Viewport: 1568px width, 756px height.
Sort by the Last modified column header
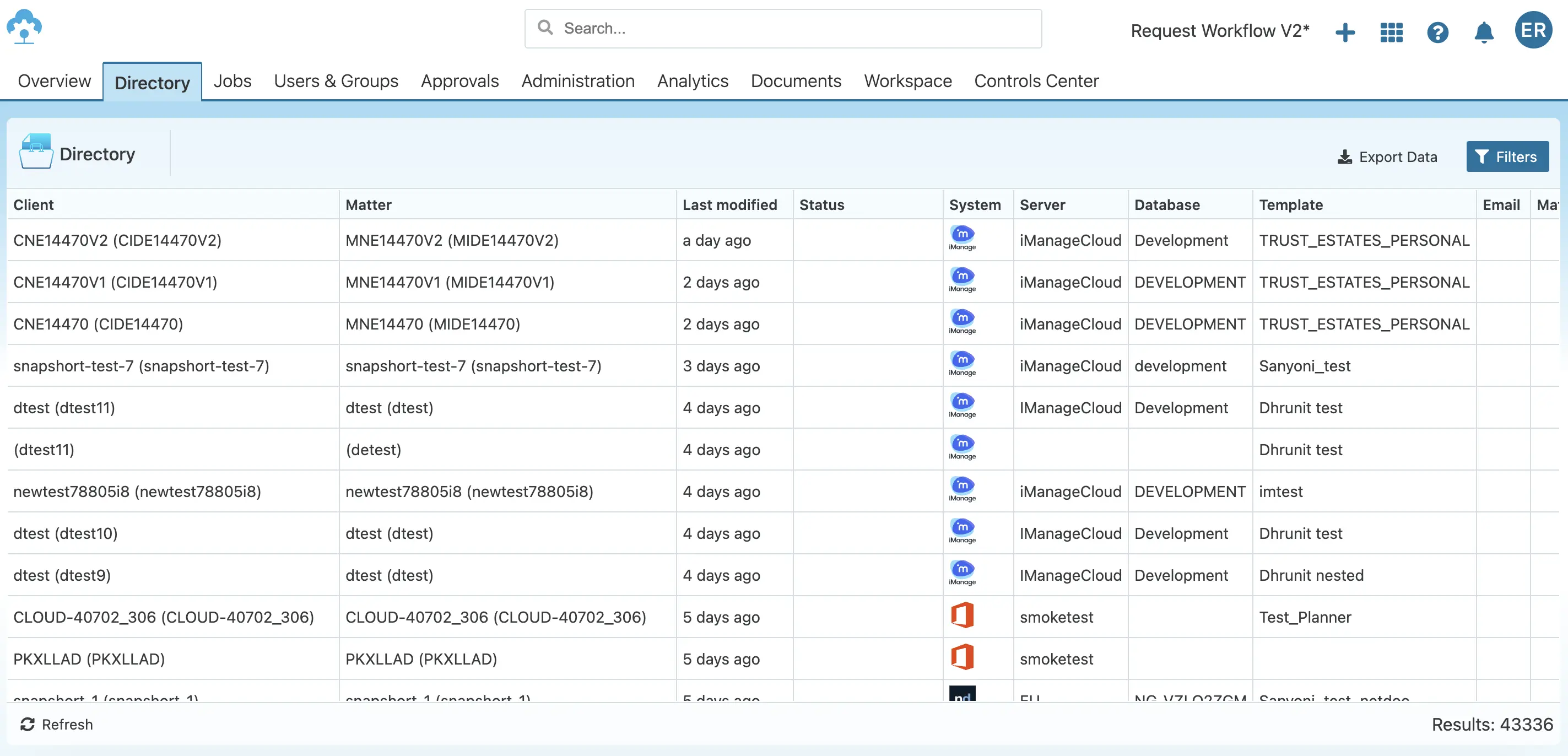coord(730,204)
